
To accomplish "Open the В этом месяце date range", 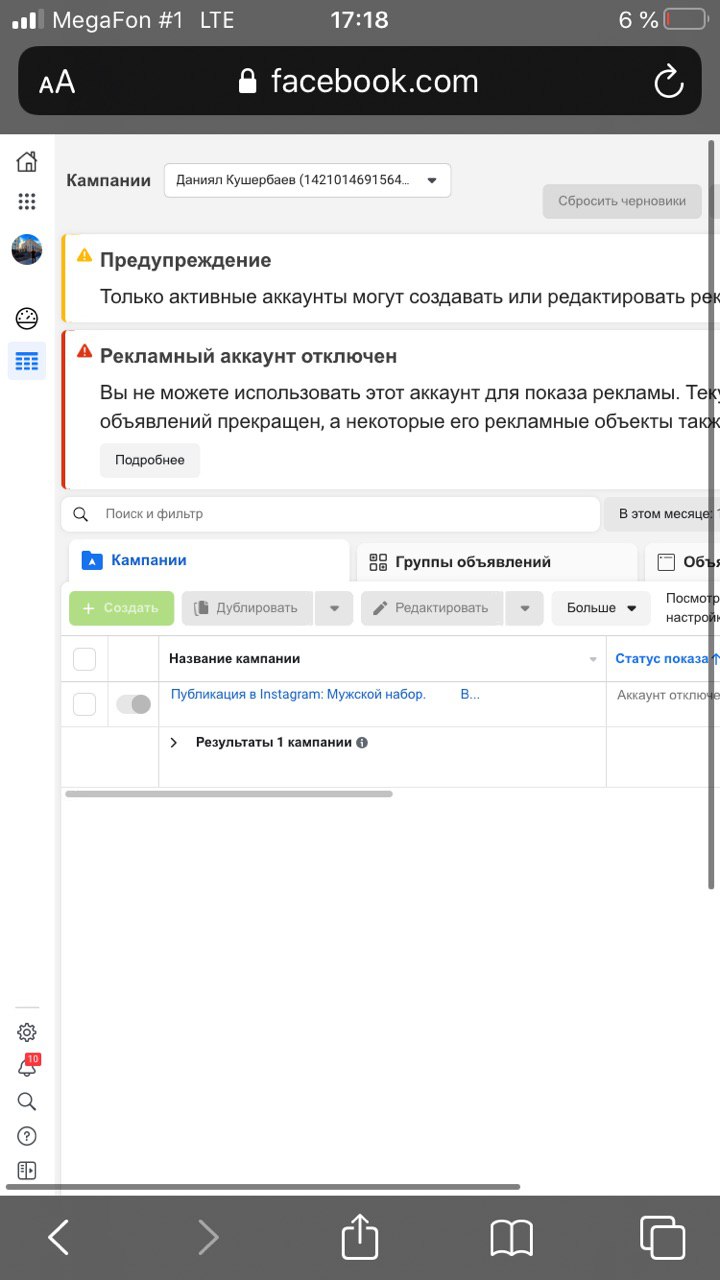I will click(661, 514).
